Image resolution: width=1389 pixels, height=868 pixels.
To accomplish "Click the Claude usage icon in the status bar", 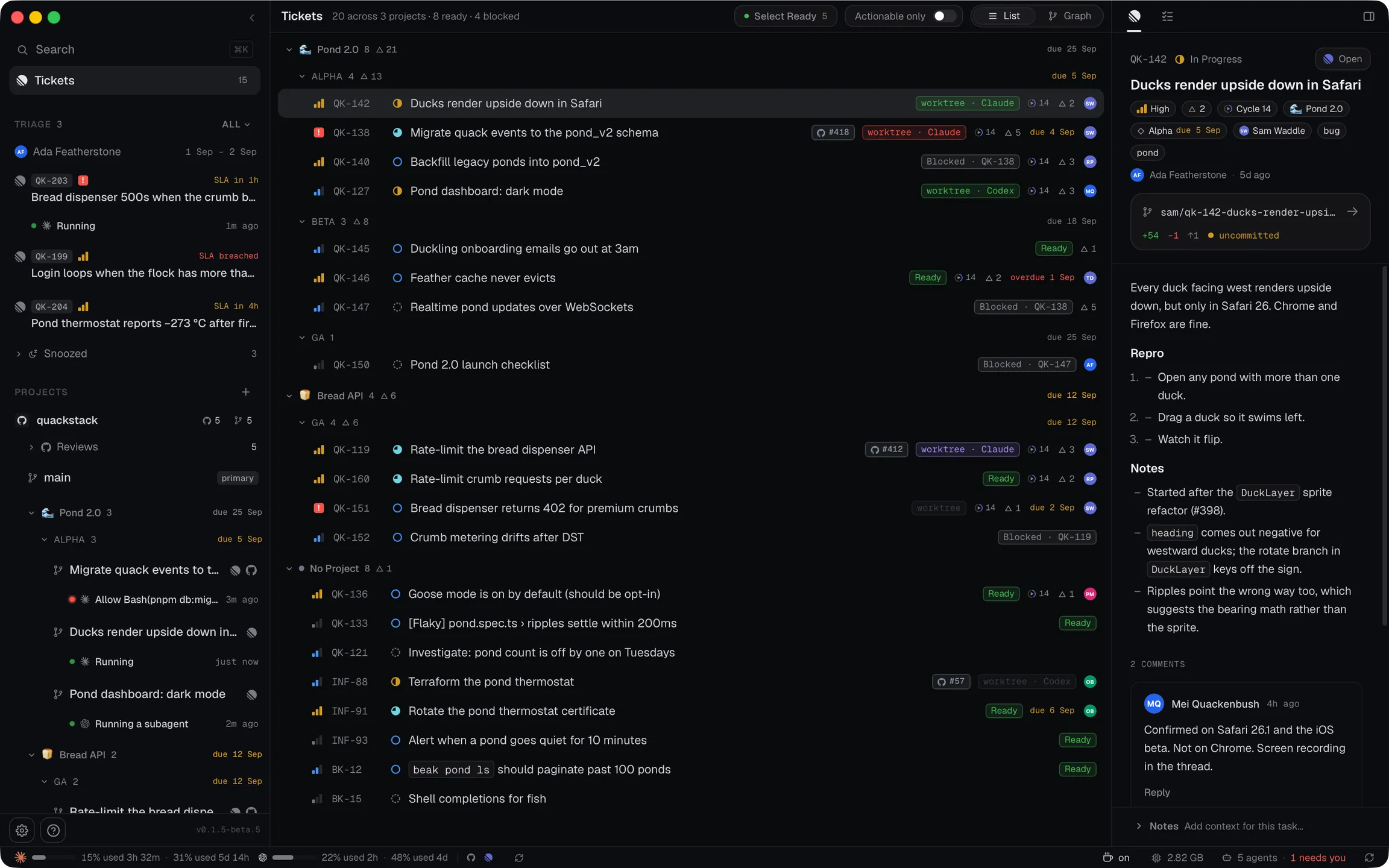I will point(20,857).
